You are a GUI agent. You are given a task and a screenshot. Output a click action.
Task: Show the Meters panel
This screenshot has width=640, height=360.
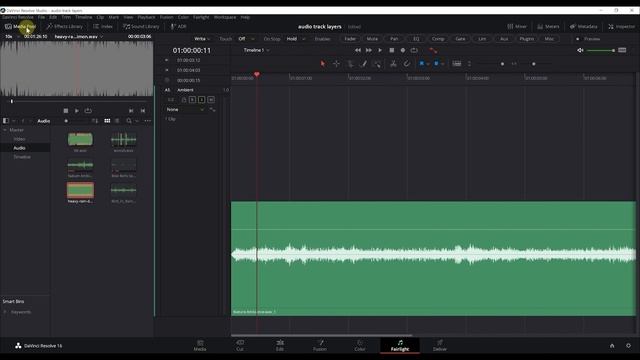click(x=548, y=27)
